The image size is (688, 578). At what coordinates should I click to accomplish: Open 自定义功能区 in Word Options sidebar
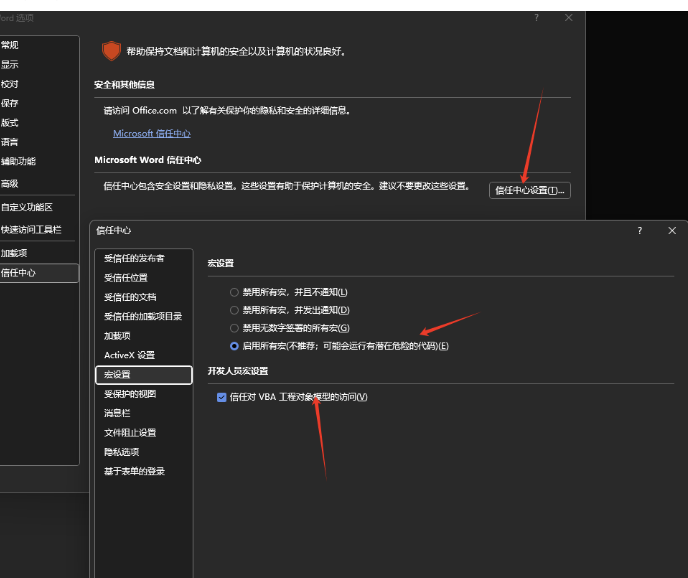(x=27, y=207)
